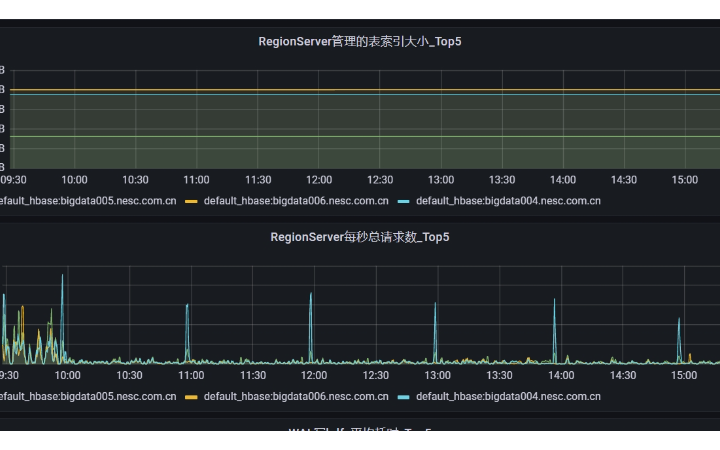720x450 pixels.
Task: Toggle bigdata005 series in requests legend
Action: tap(87, 397)
